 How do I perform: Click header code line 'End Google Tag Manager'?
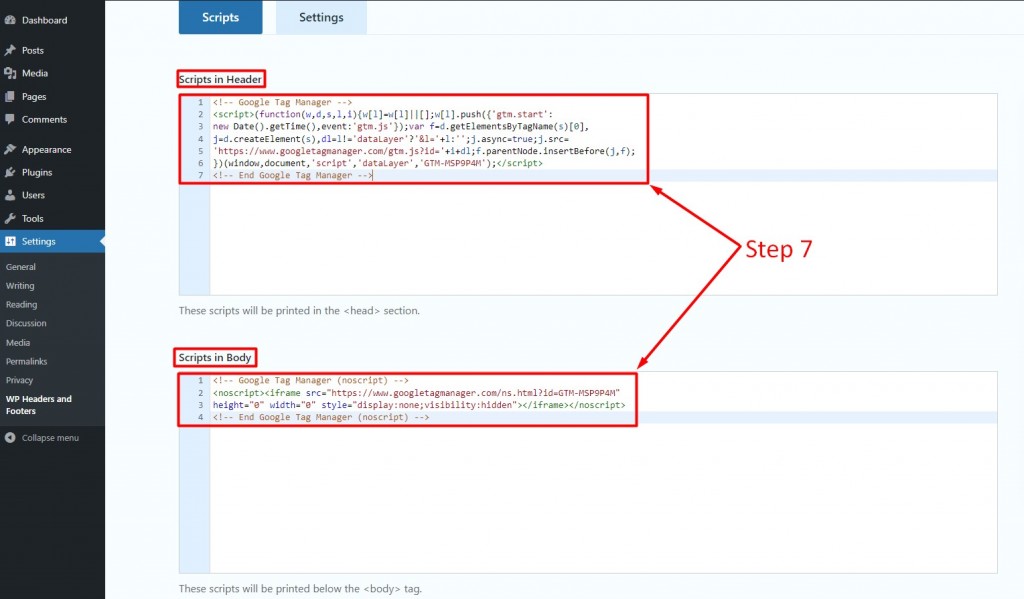pos(293,175)
